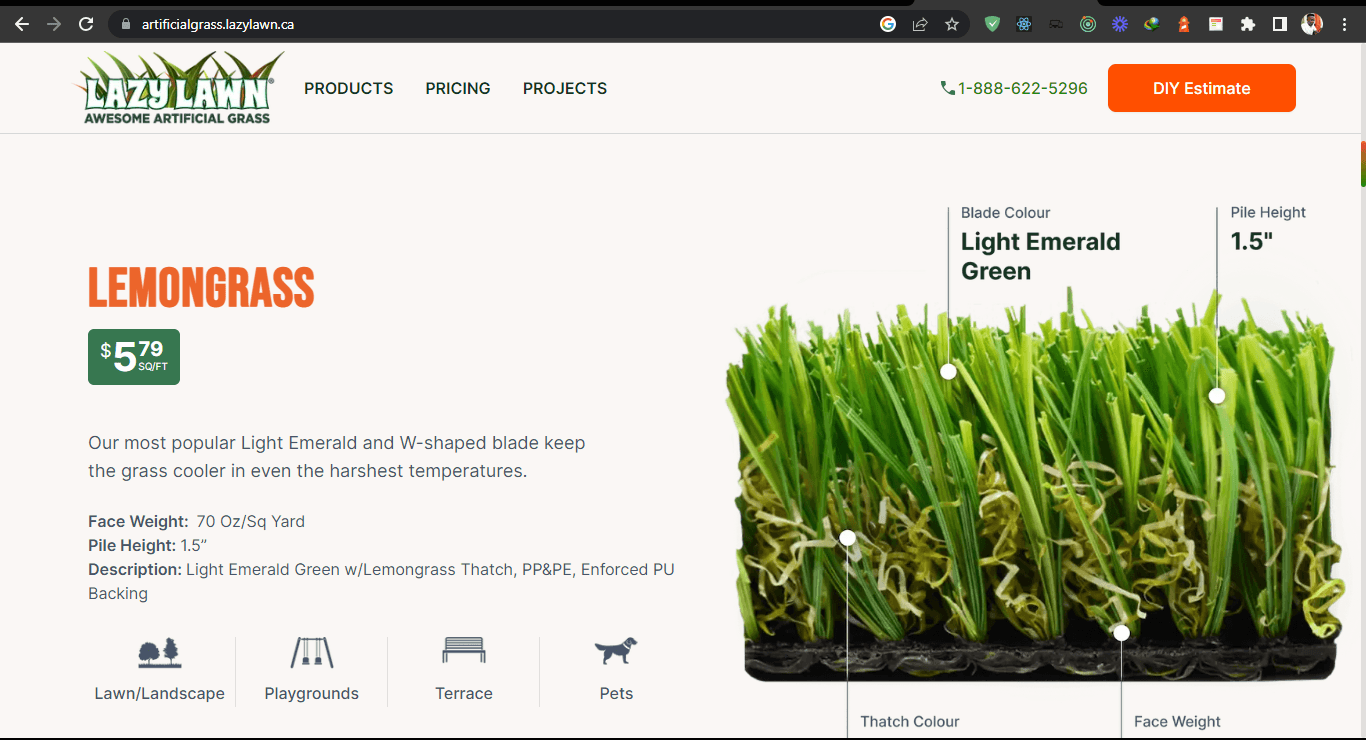Click the 1.5" Pile Height value label

[1251, 241]
